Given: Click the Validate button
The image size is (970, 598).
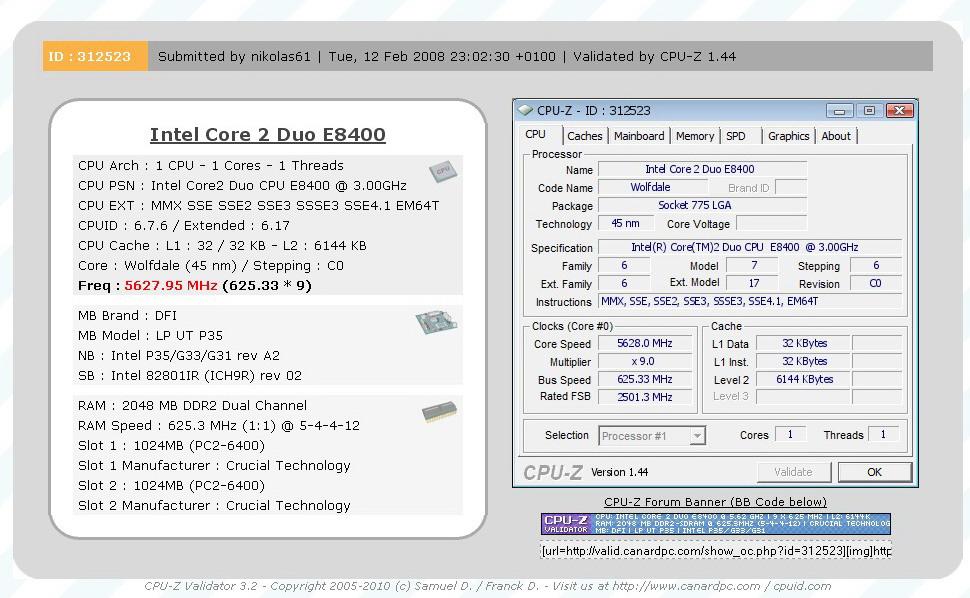Looking at the screenshot, I should click(x=793, y=472).
